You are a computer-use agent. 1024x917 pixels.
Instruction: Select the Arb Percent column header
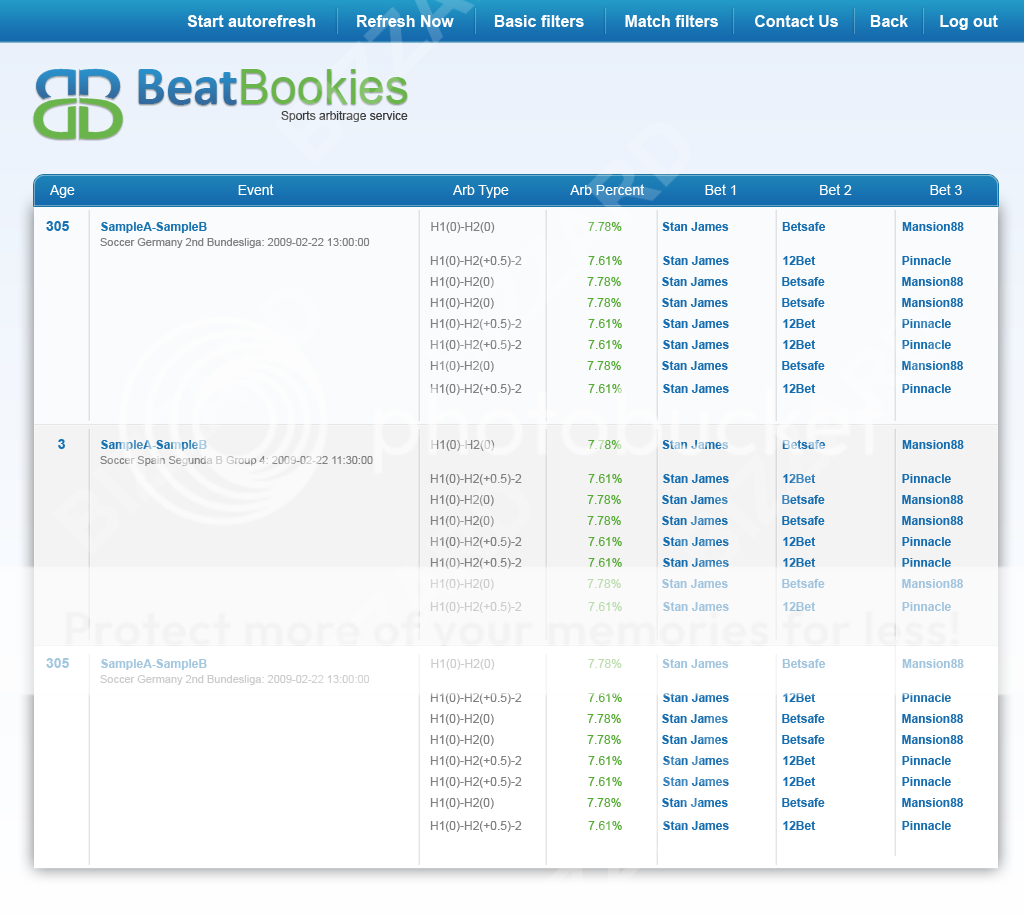(607, 190)
